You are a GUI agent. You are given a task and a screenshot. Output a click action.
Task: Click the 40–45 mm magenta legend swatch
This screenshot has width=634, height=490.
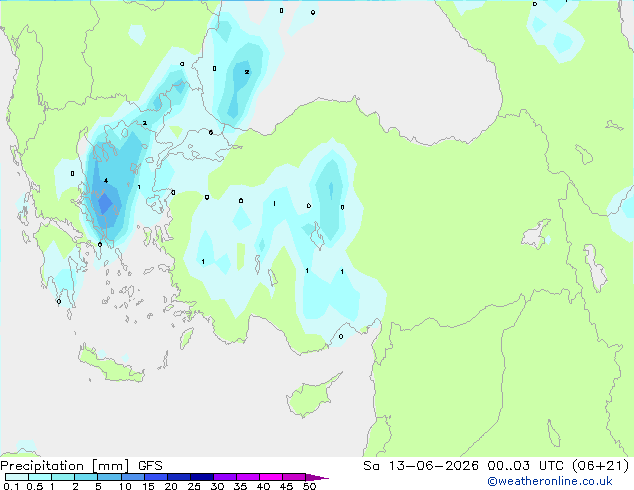271,477
